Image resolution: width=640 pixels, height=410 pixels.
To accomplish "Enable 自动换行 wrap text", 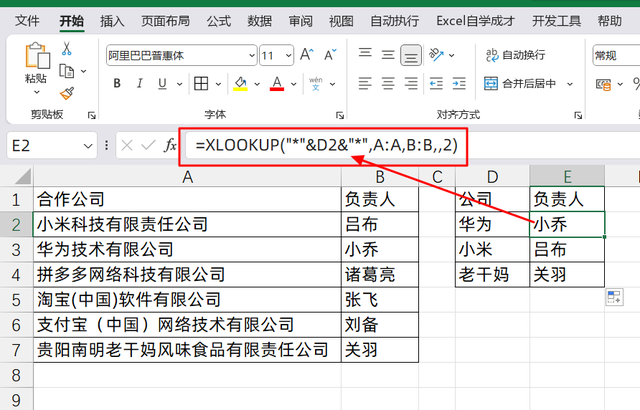I will [516, 55].
